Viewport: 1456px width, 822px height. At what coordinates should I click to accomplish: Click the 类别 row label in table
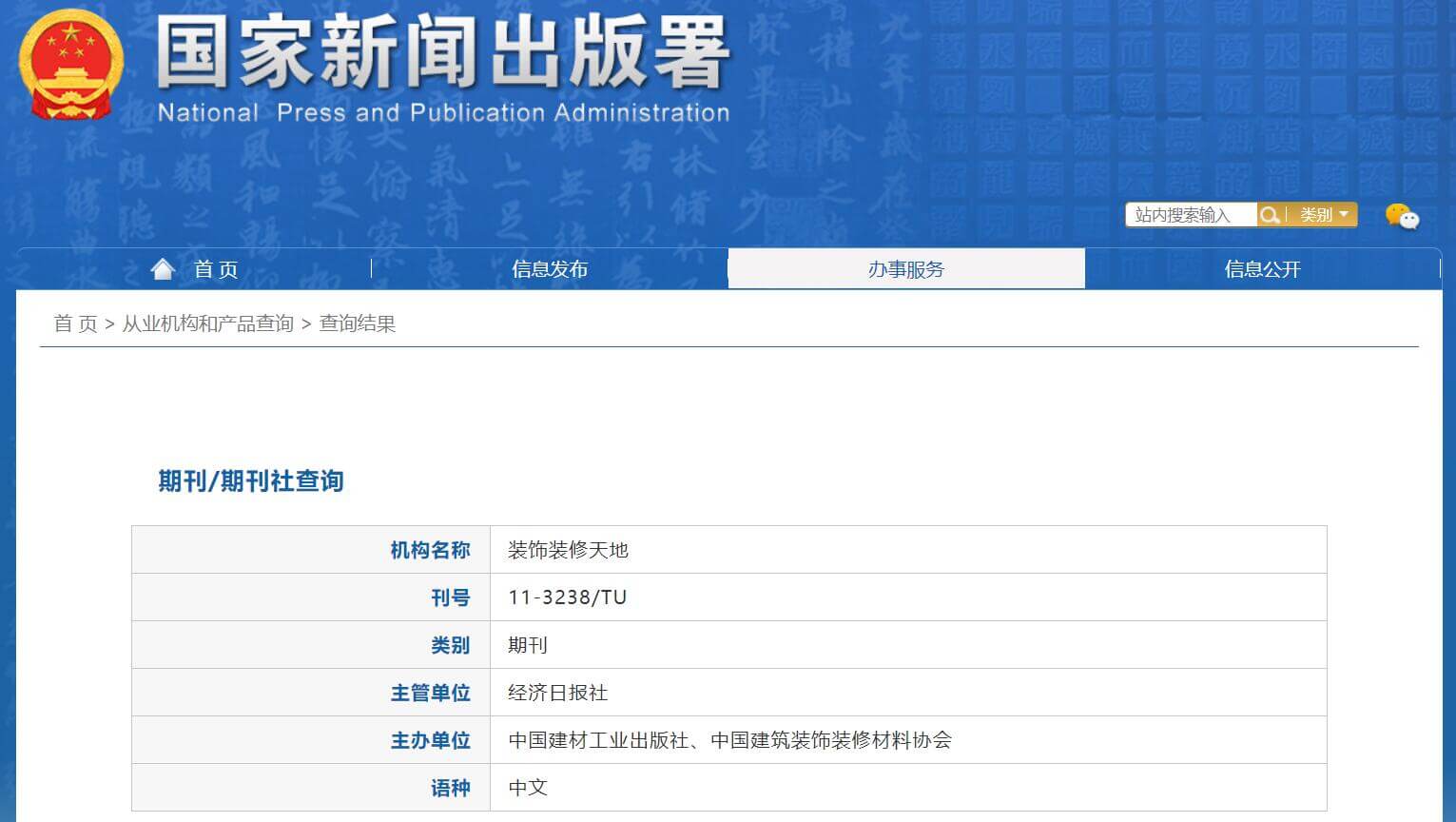450,645
